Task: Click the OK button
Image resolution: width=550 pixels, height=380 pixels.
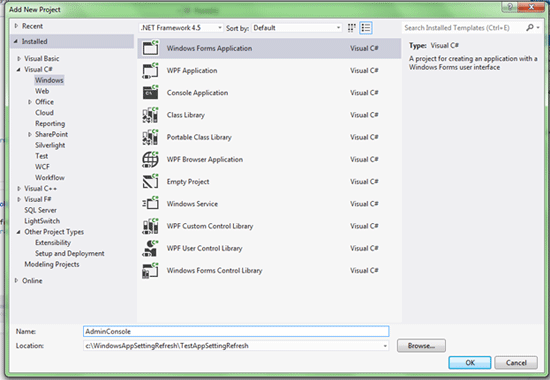Action: pos(470,363)
